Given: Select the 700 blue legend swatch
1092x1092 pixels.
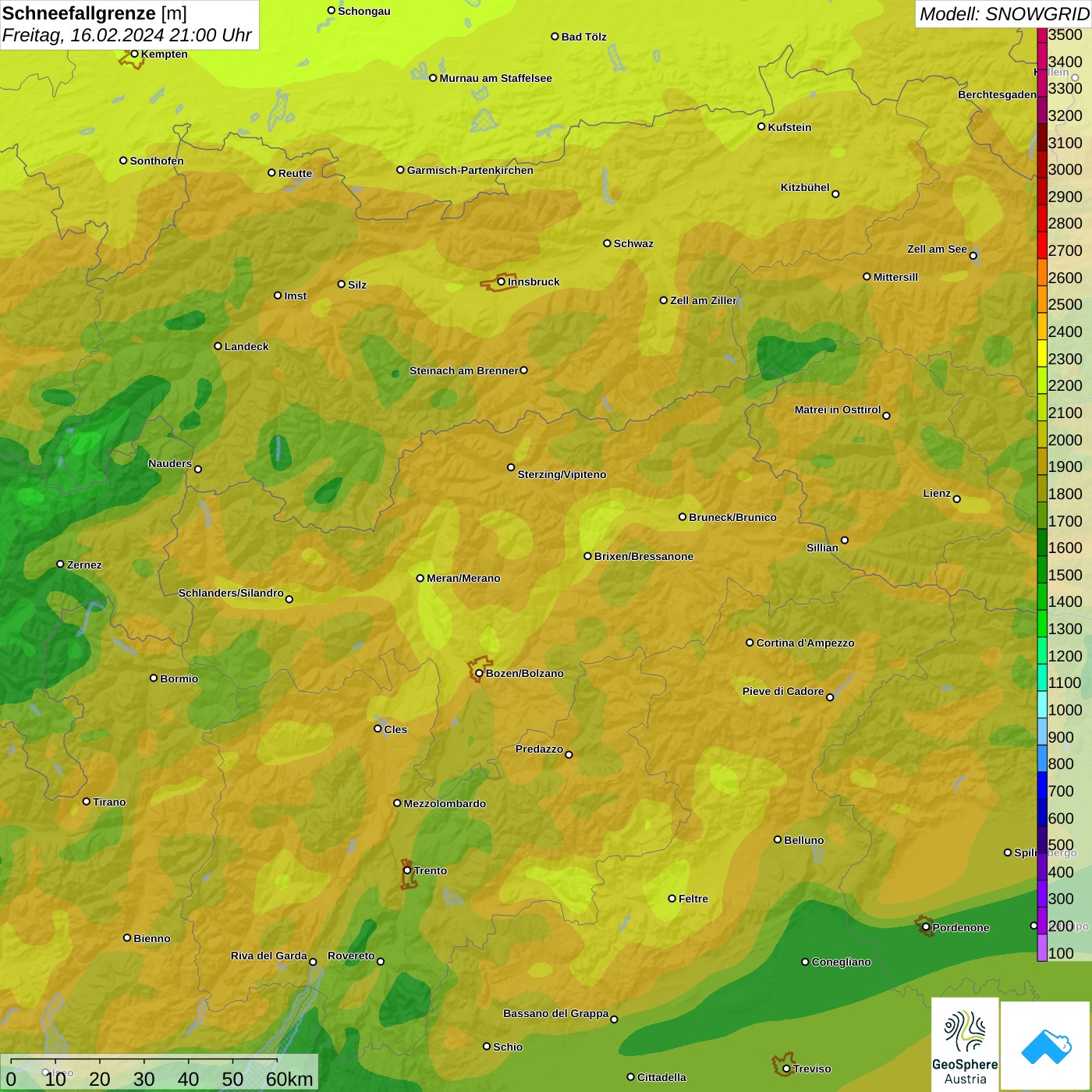Looking at the screenshot, I should 1042,785.
